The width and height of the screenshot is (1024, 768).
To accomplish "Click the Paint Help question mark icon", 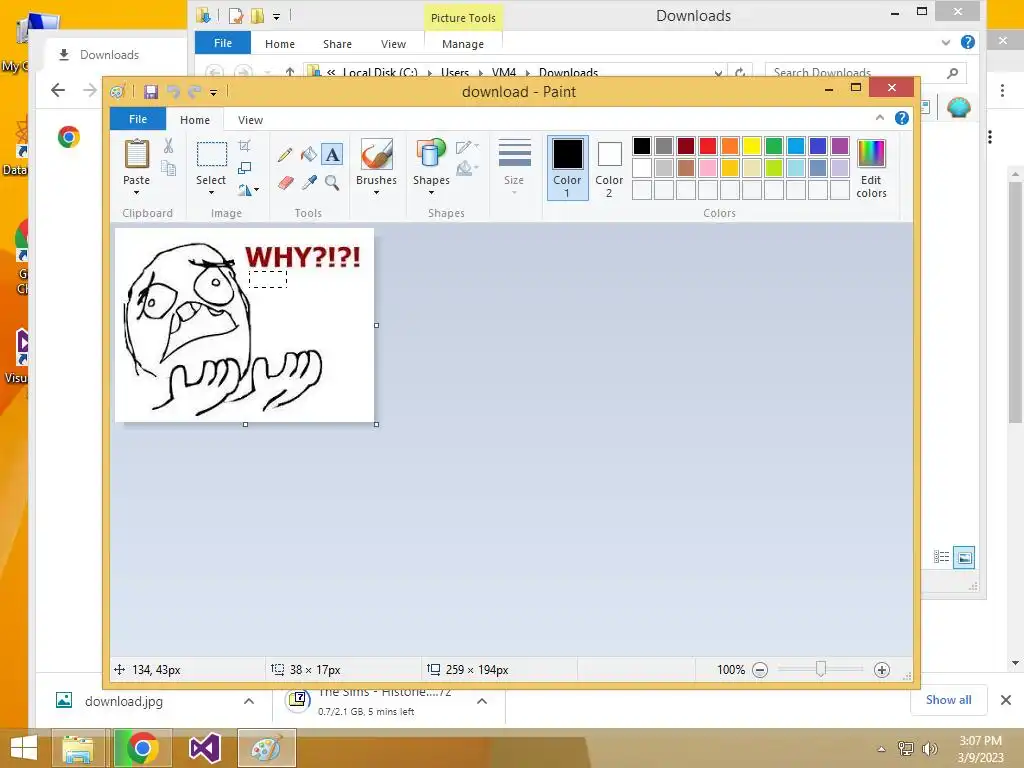I will click(902, 118).
